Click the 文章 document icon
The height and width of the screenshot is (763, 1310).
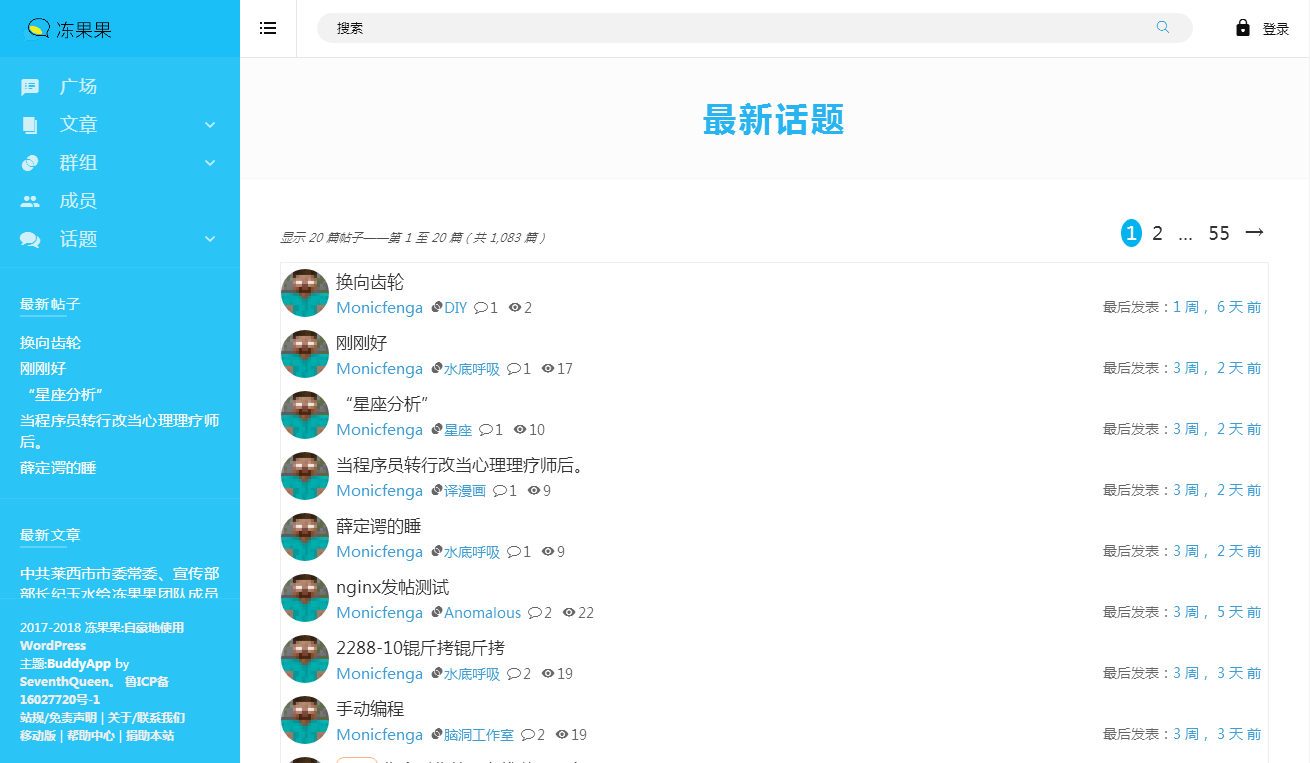point(30,125)
